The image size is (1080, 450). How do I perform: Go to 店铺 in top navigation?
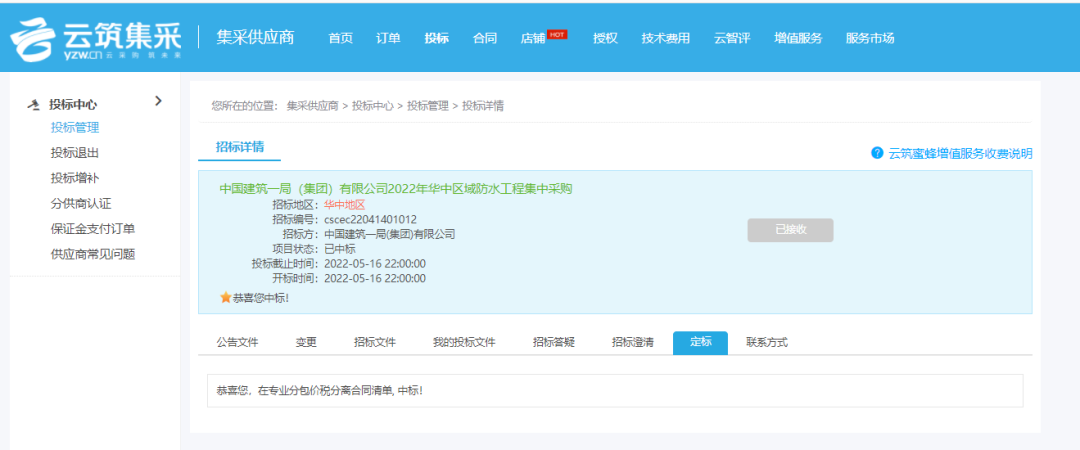pos(532,39)
